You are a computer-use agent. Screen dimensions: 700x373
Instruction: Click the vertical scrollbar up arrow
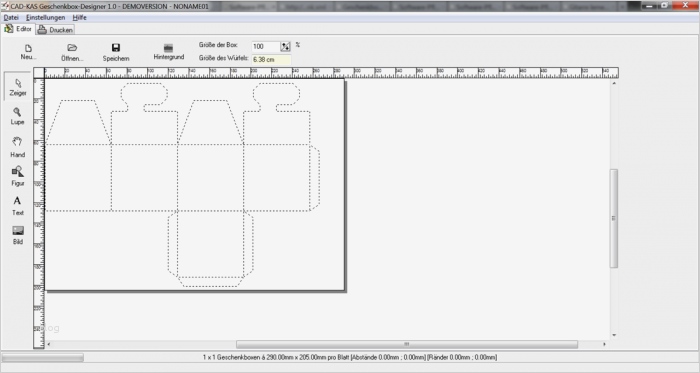[x=614, y=83]
